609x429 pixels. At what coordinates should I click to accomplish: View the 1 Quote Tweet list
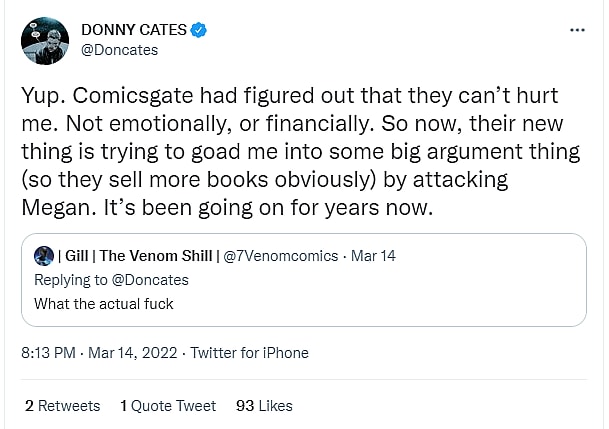point(168,405)
